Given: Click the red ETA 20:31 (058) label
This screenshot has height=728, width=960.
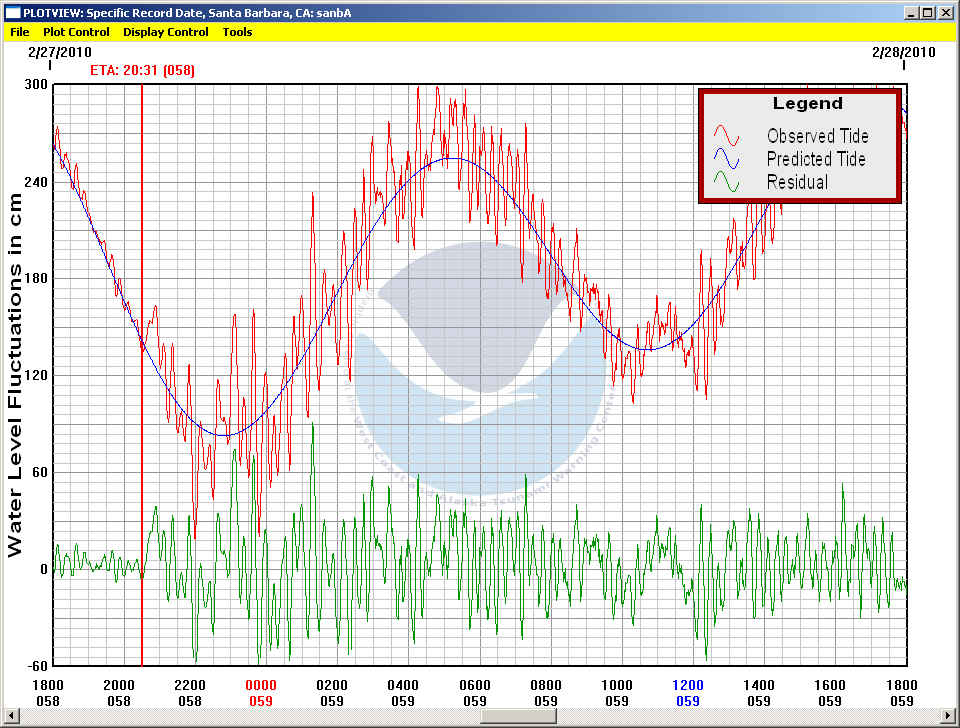Looking at the screenshot, I should (x=149, y=70).
